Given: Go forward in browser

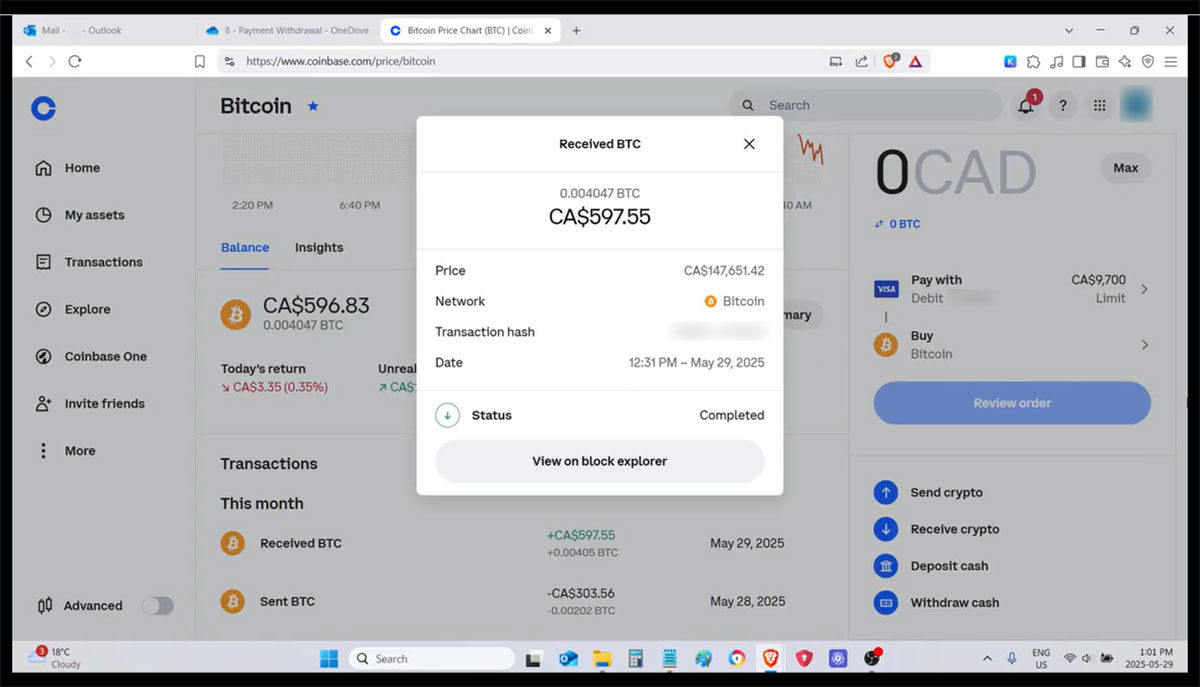Looking at the screenshot, I should click(x=52, y=61).
